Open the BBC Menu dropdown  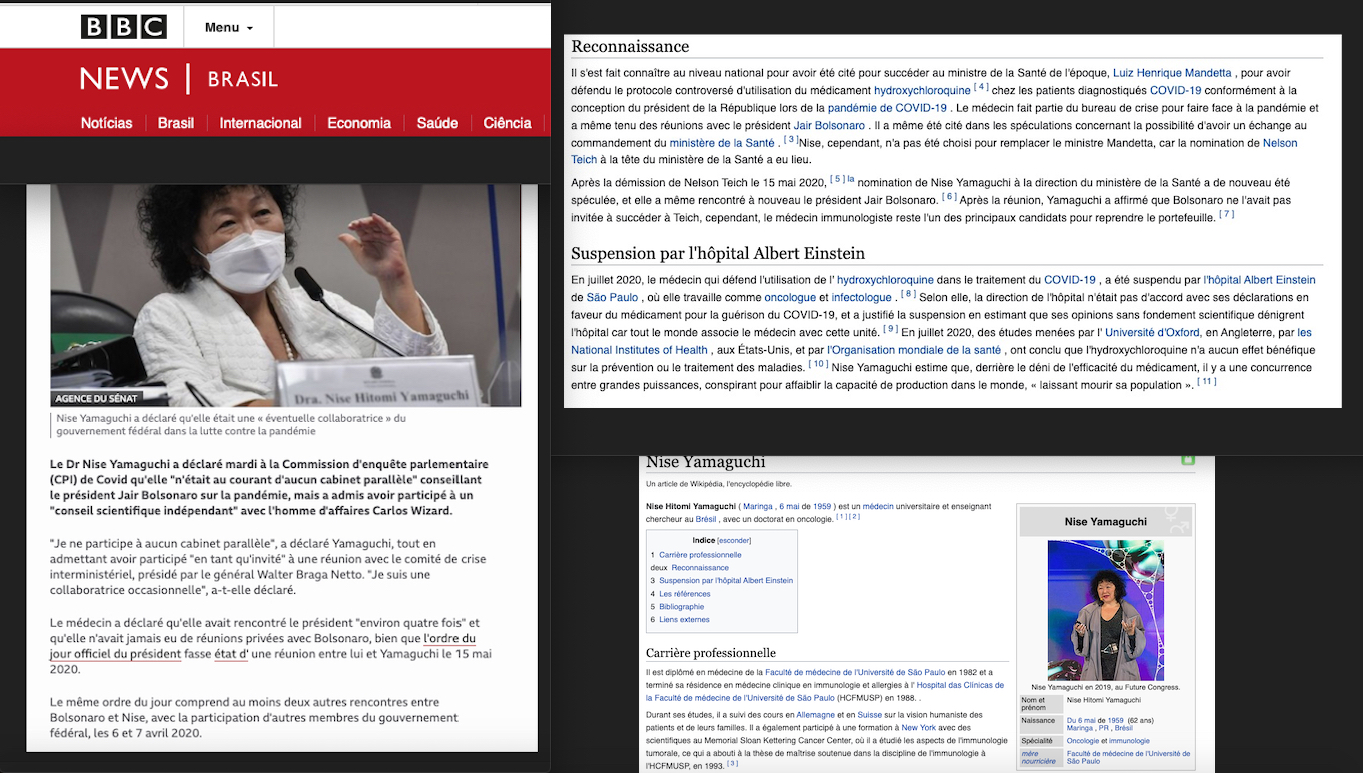229,27
